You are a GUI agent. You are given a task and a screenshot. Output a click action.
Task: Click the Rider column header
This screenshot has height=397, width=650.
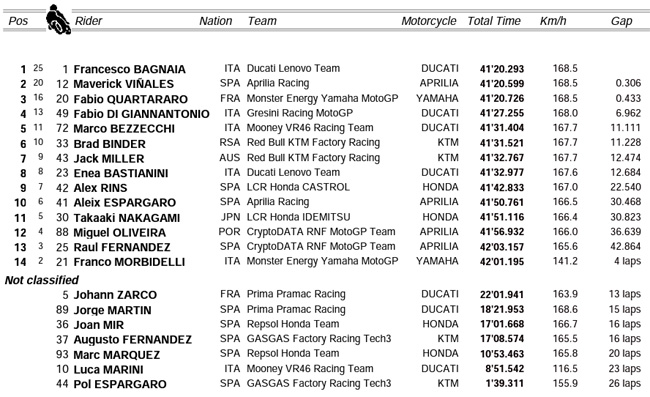[88, 21]
